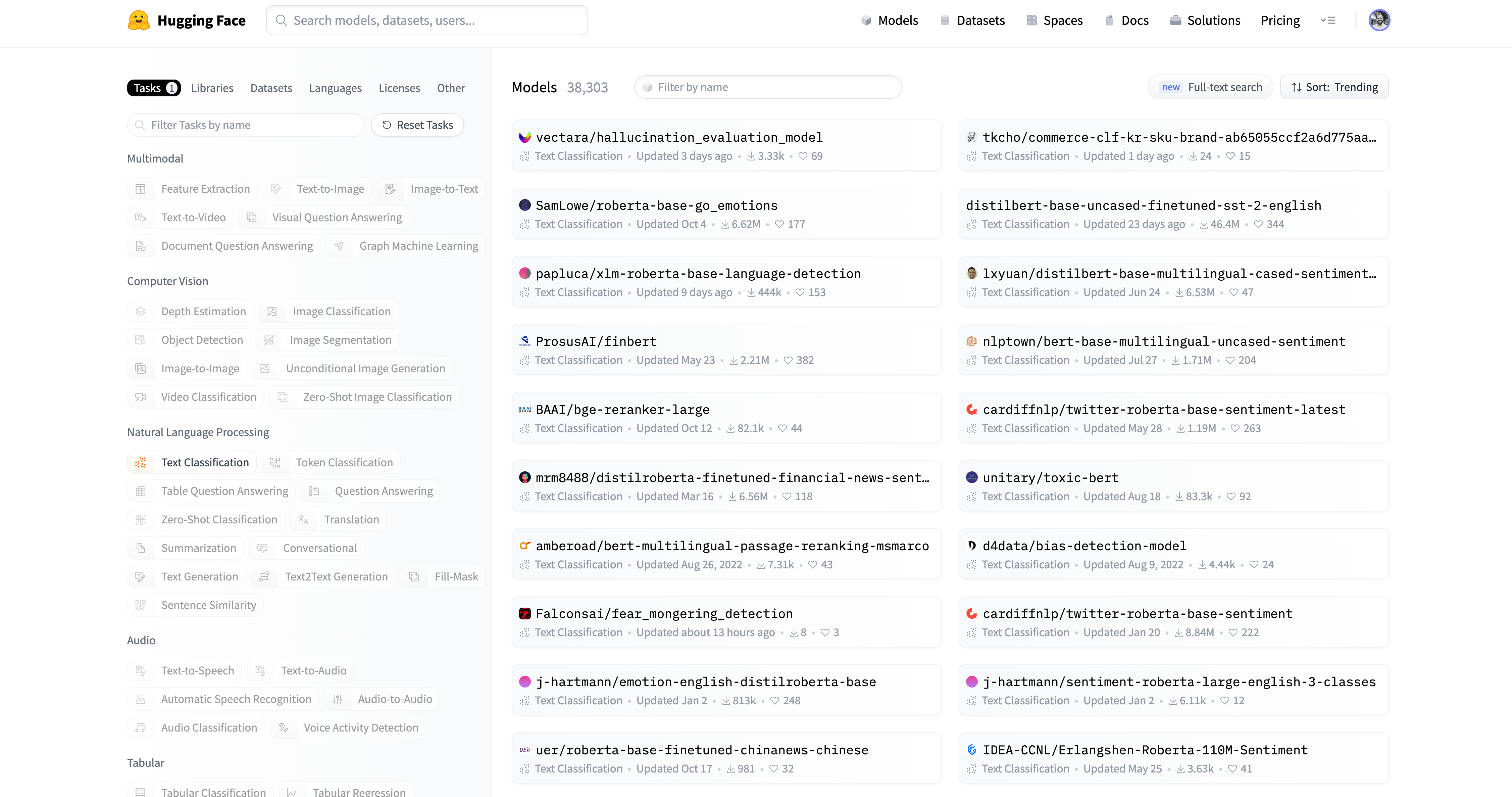
Task: Click the Full-text search button
Action: coord(1210,88)
